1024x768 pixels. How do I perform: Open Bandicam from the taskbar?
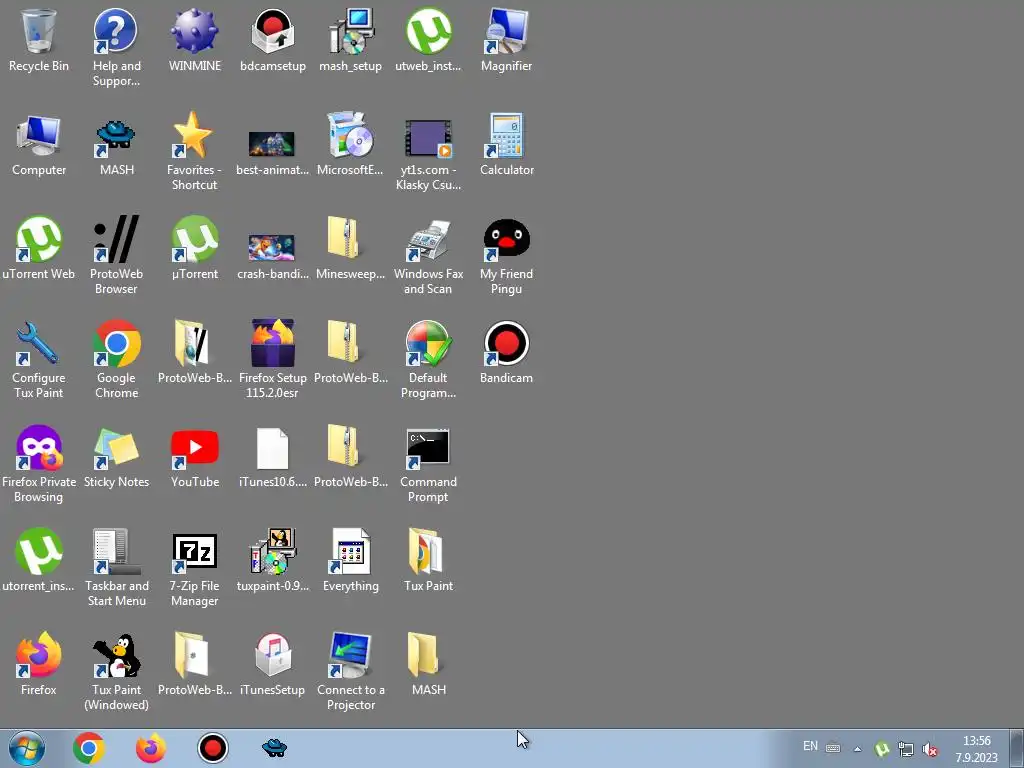coord(212,748)
